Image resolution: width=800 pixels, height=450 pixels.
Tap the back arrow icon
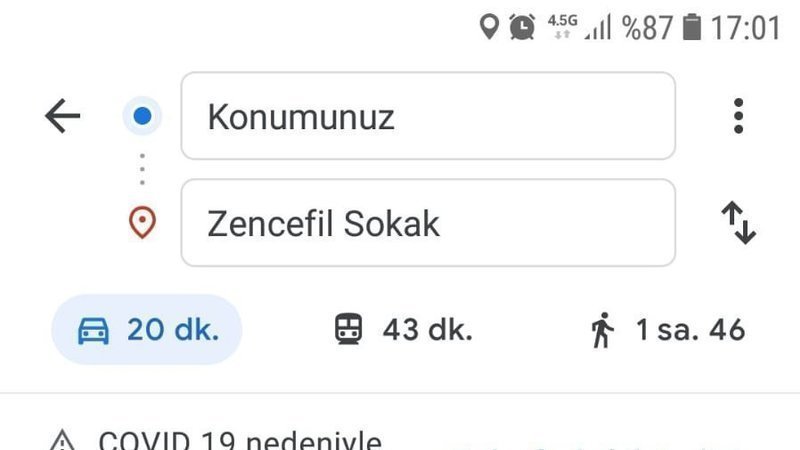coord(62,116)
